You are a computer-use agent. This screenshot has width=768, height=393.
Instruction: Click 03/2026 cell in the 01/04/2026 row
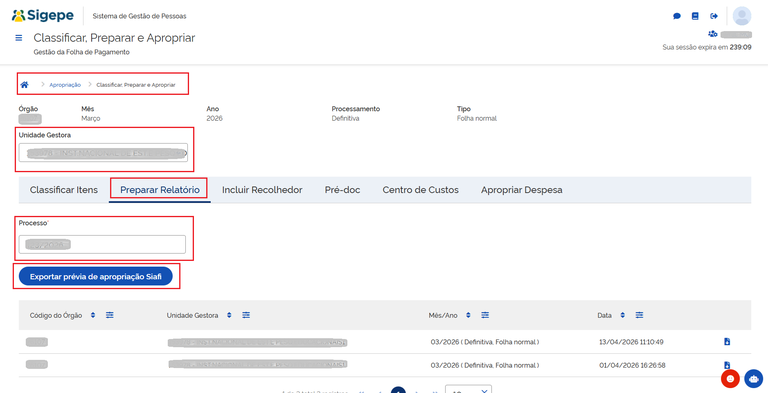tap(485, 365)
